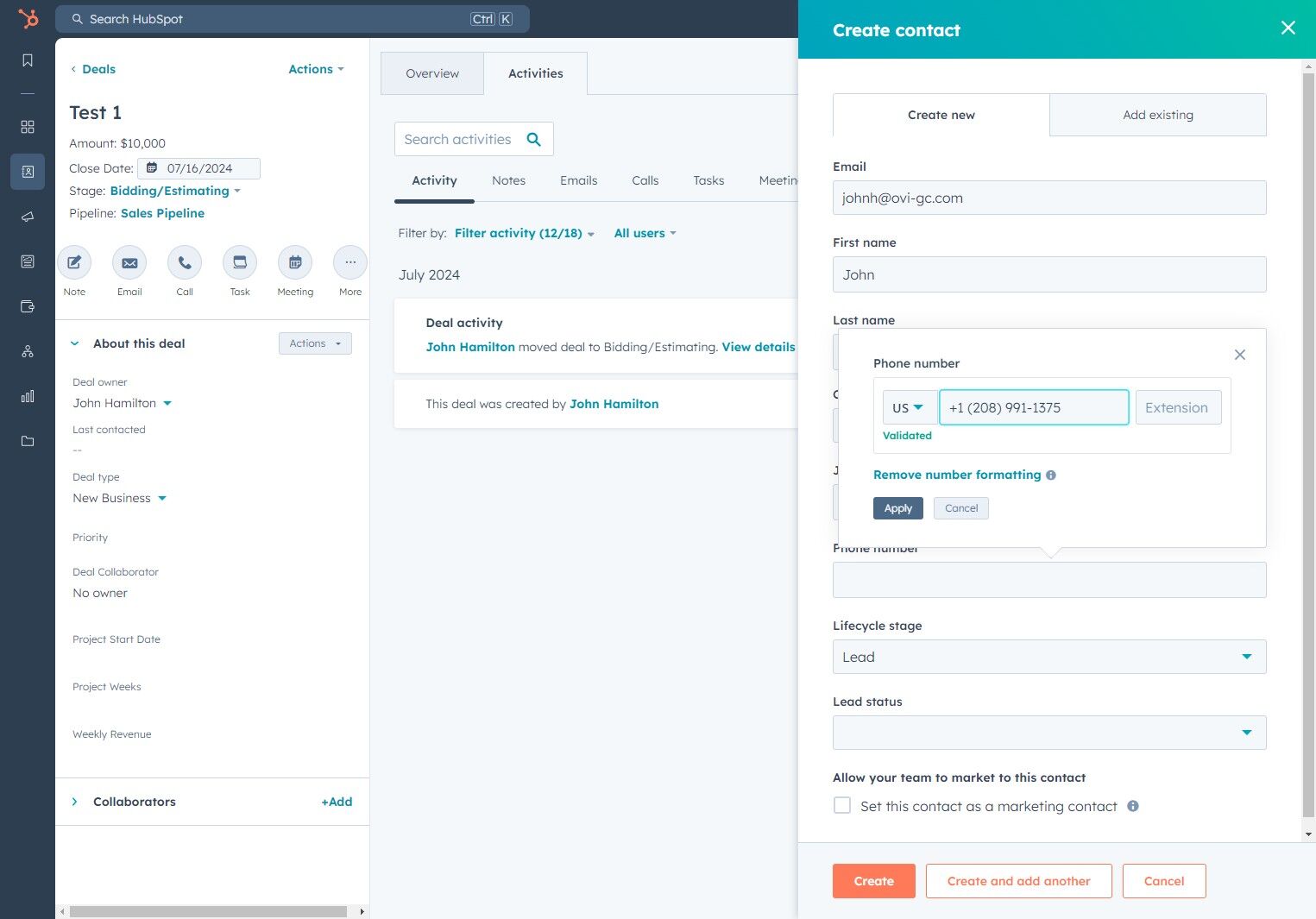
Task: Click Cancel in the phone number popup
Action: click(x=961, y=508)
